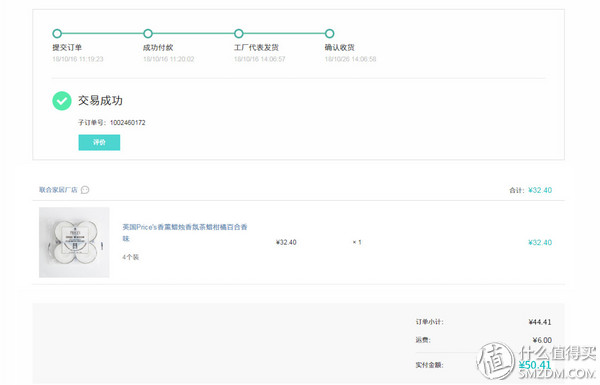
Task: Click the quantity × 1 text
Action: [357, 242]
